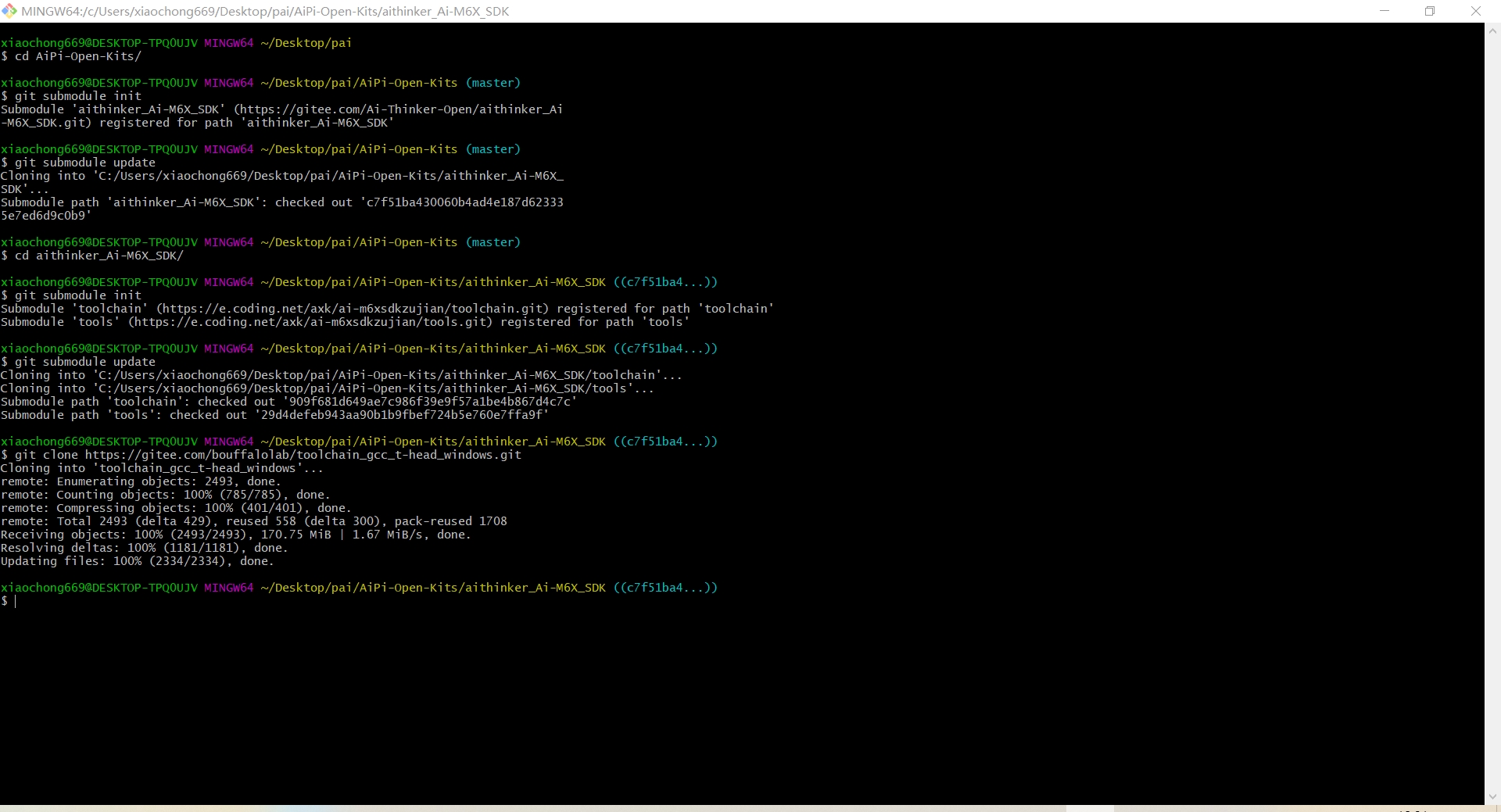Screen dimensions: 1501x812
Task: Click the 'cd aithinker_Ai-M6X_SDK/' command line
Action: 92,256
